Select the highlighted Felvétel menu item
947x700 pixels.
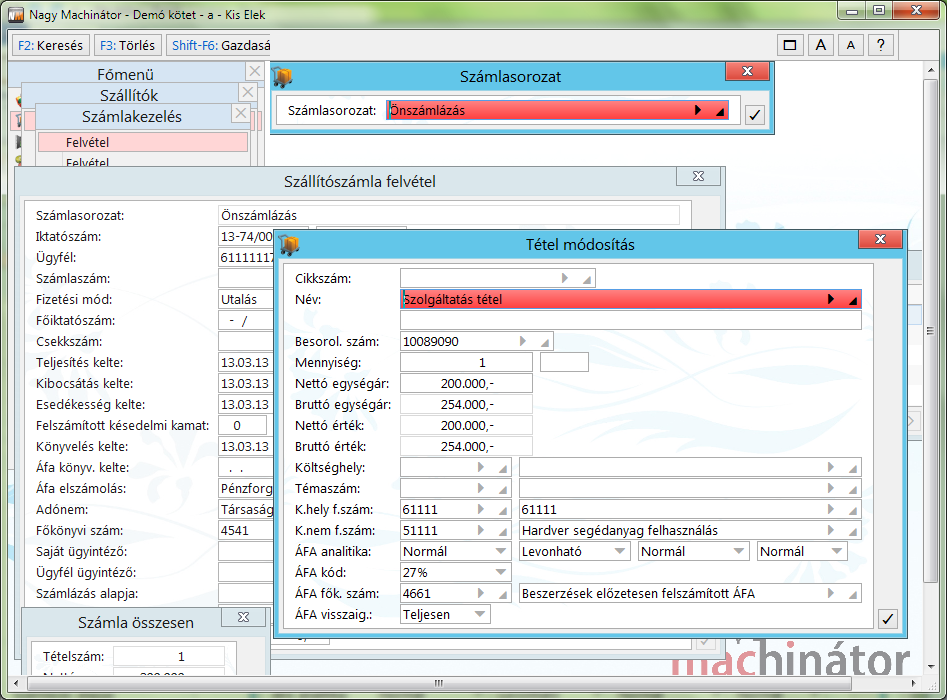point(143,143)
